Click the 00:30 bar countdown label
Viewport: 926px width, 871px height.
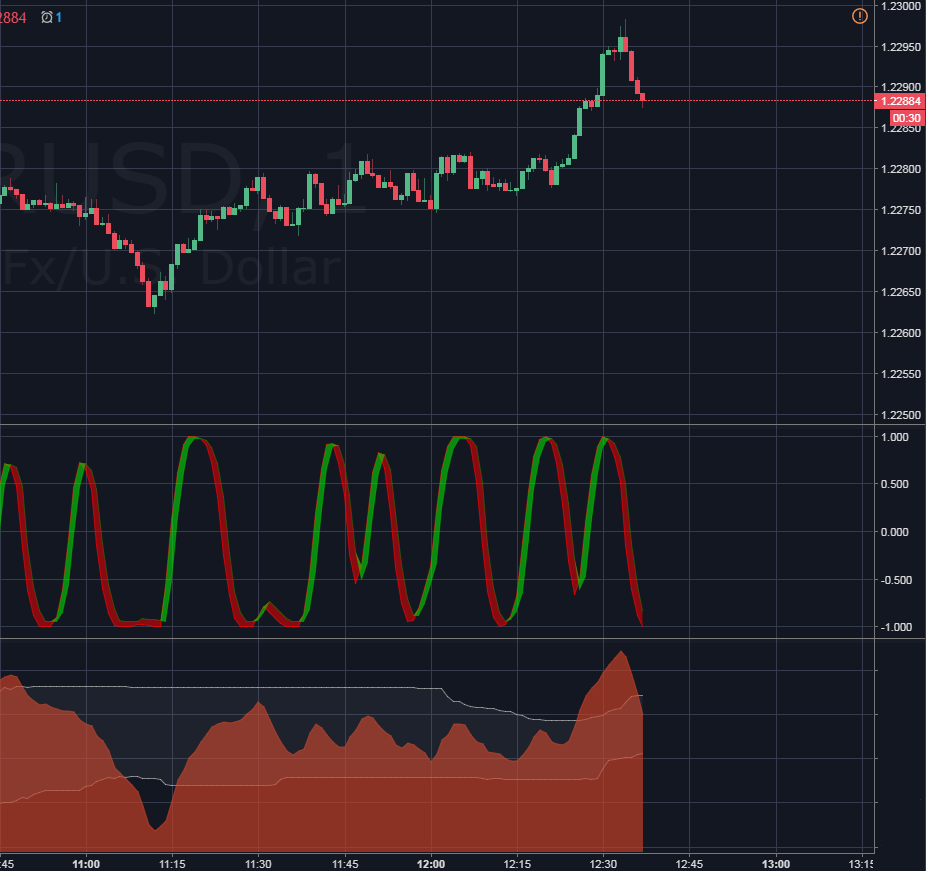pos(906,118)
